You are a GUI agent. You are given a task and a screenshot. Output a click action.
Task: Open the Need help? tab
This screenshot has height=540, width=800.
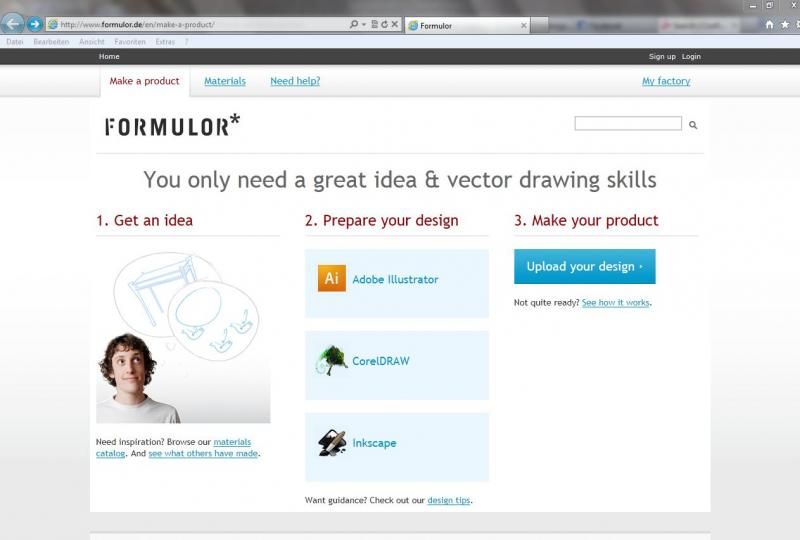coord(295,81)
